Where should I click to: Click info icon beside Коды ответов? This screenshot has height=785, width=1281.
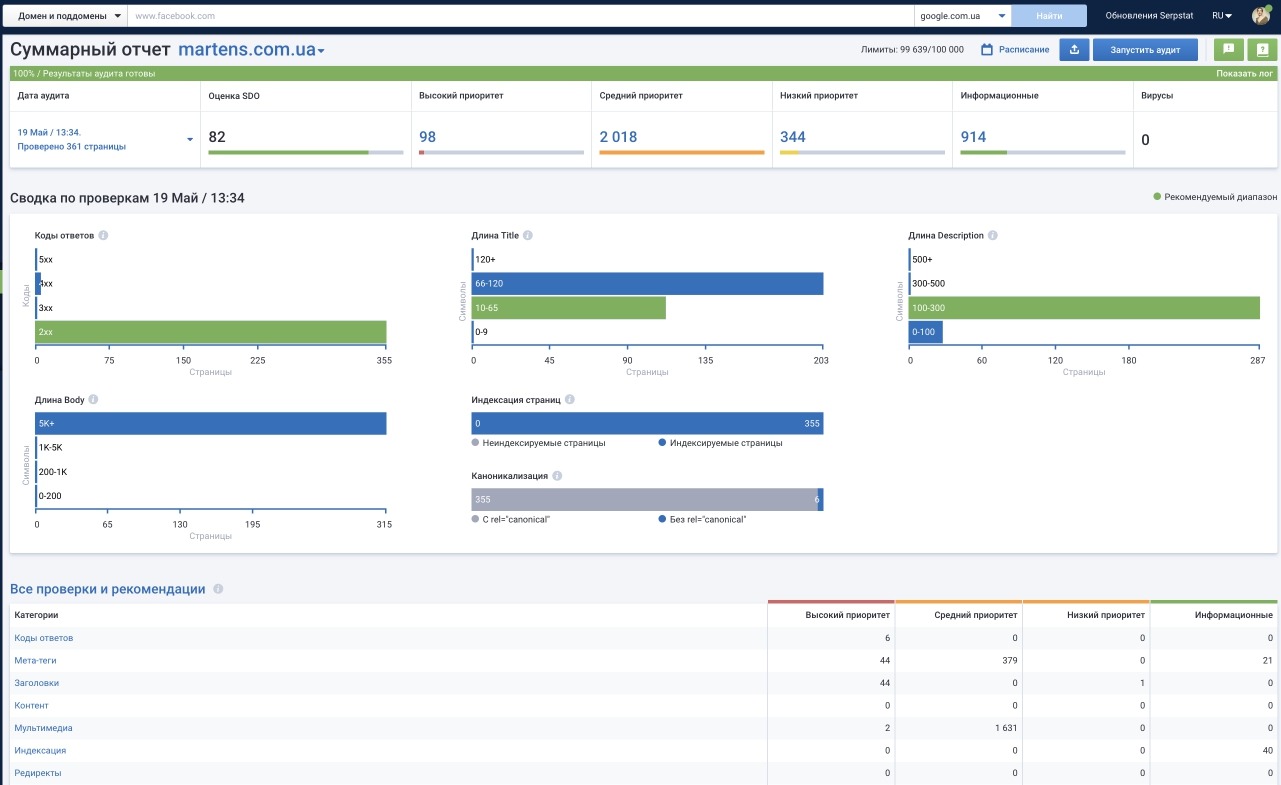coord(104,236)
